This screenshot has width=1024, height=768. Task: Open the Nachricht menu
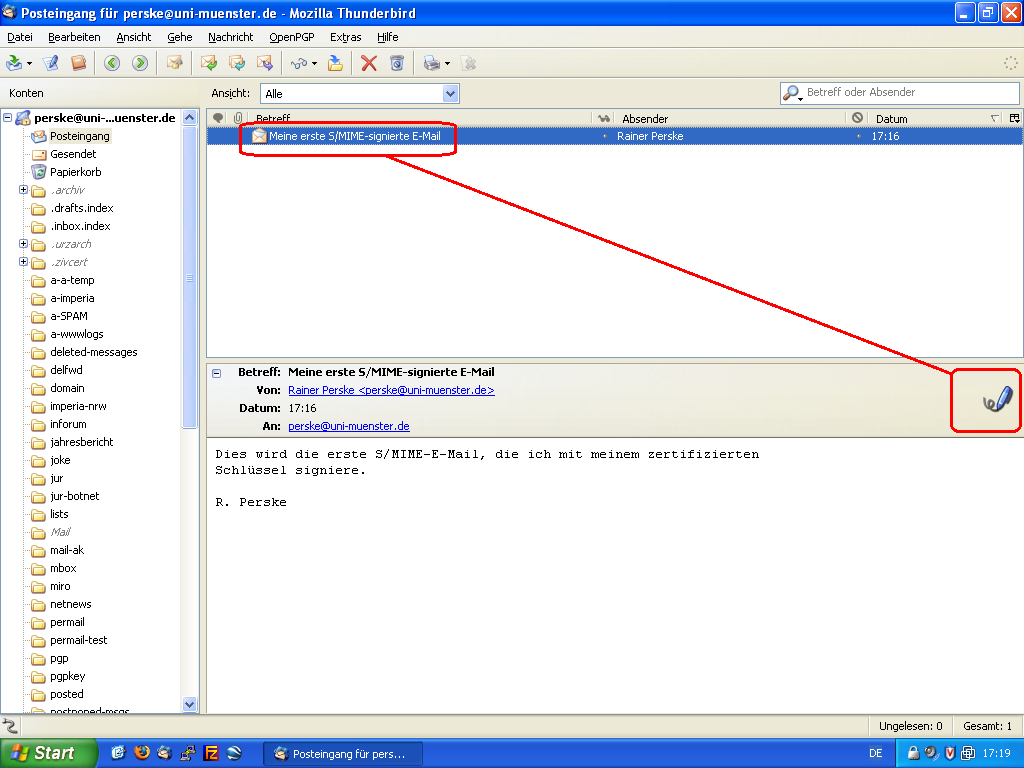230,37
